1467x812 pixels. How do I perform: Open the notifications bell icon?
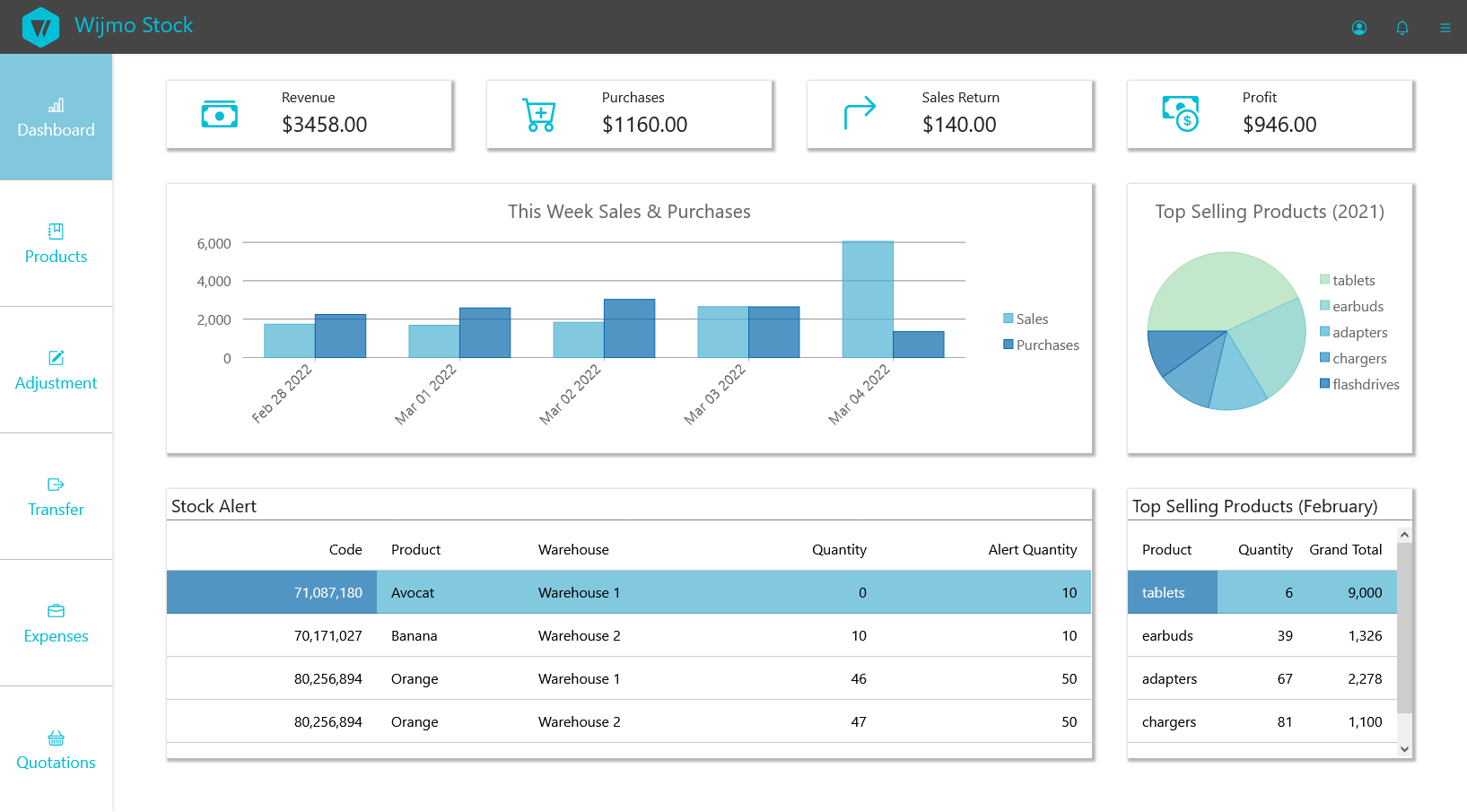[1402, 28]
